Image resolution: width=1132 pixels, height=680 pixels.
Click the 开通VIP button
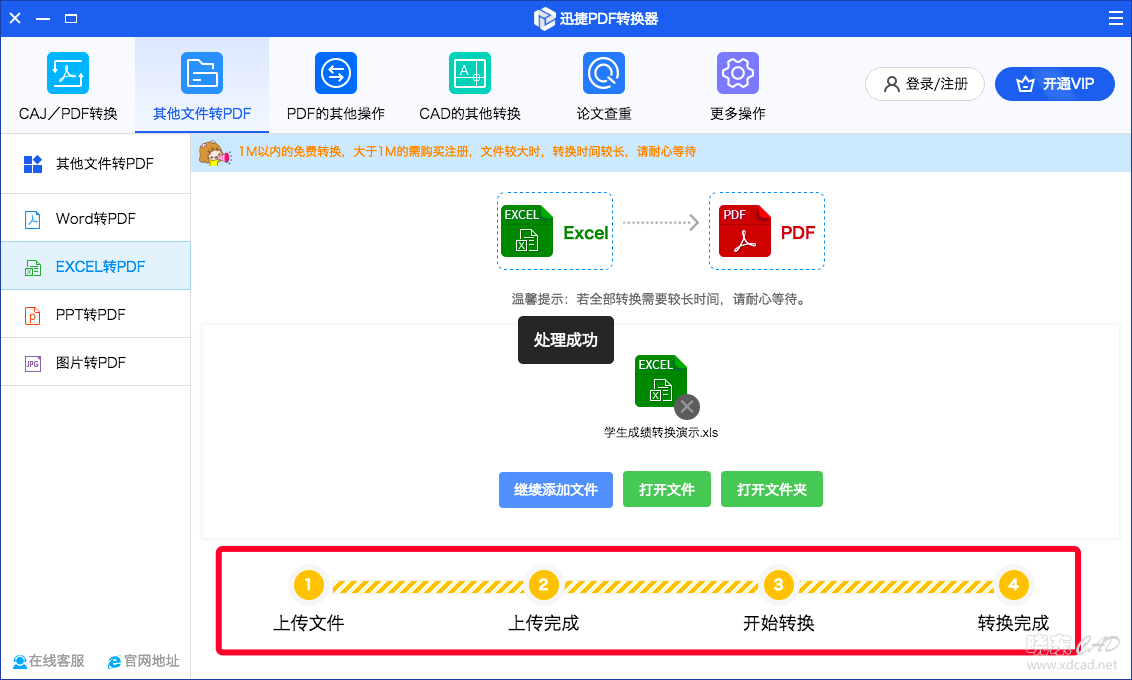point(1055,84)
